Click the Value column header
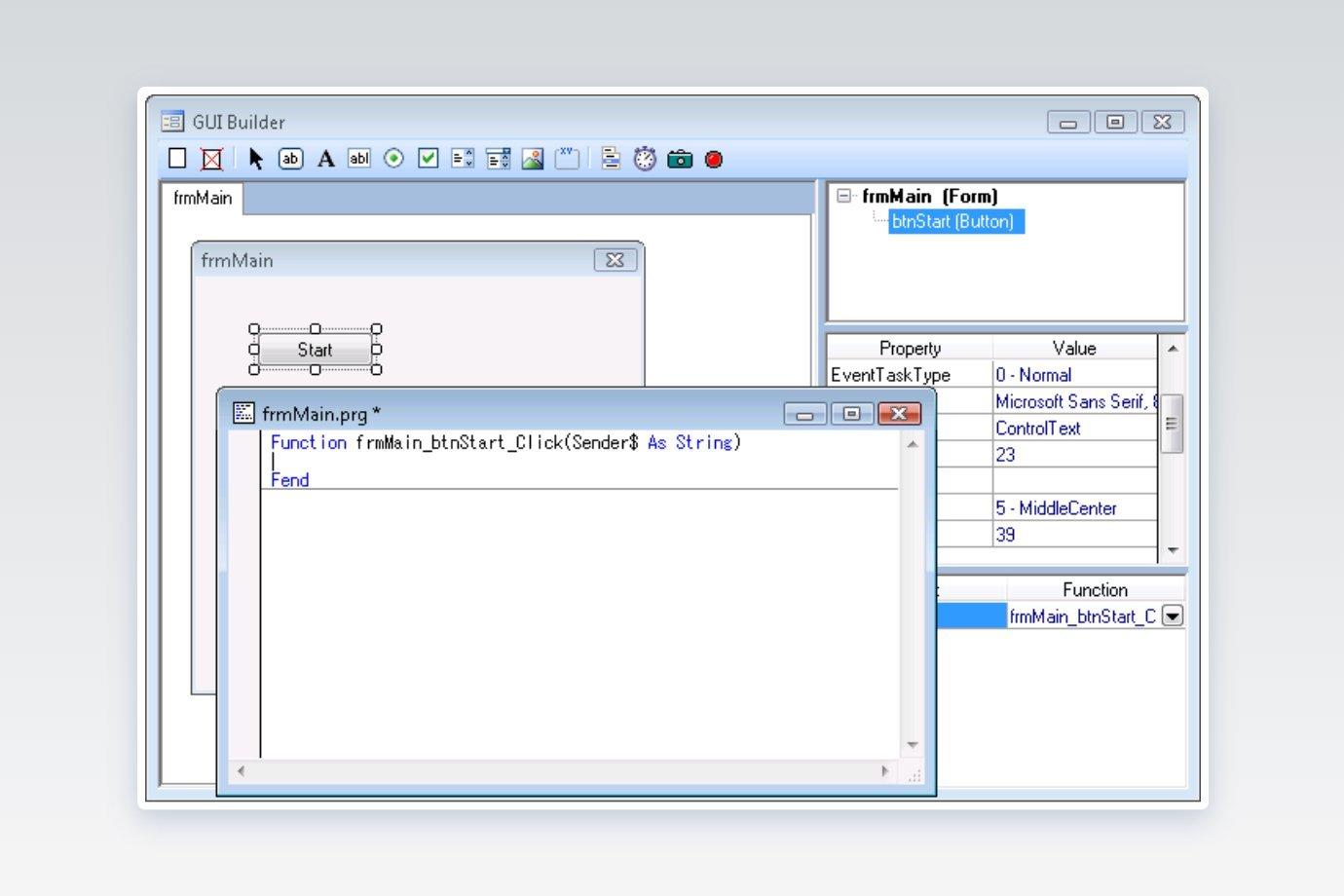 coord(1074,348)
